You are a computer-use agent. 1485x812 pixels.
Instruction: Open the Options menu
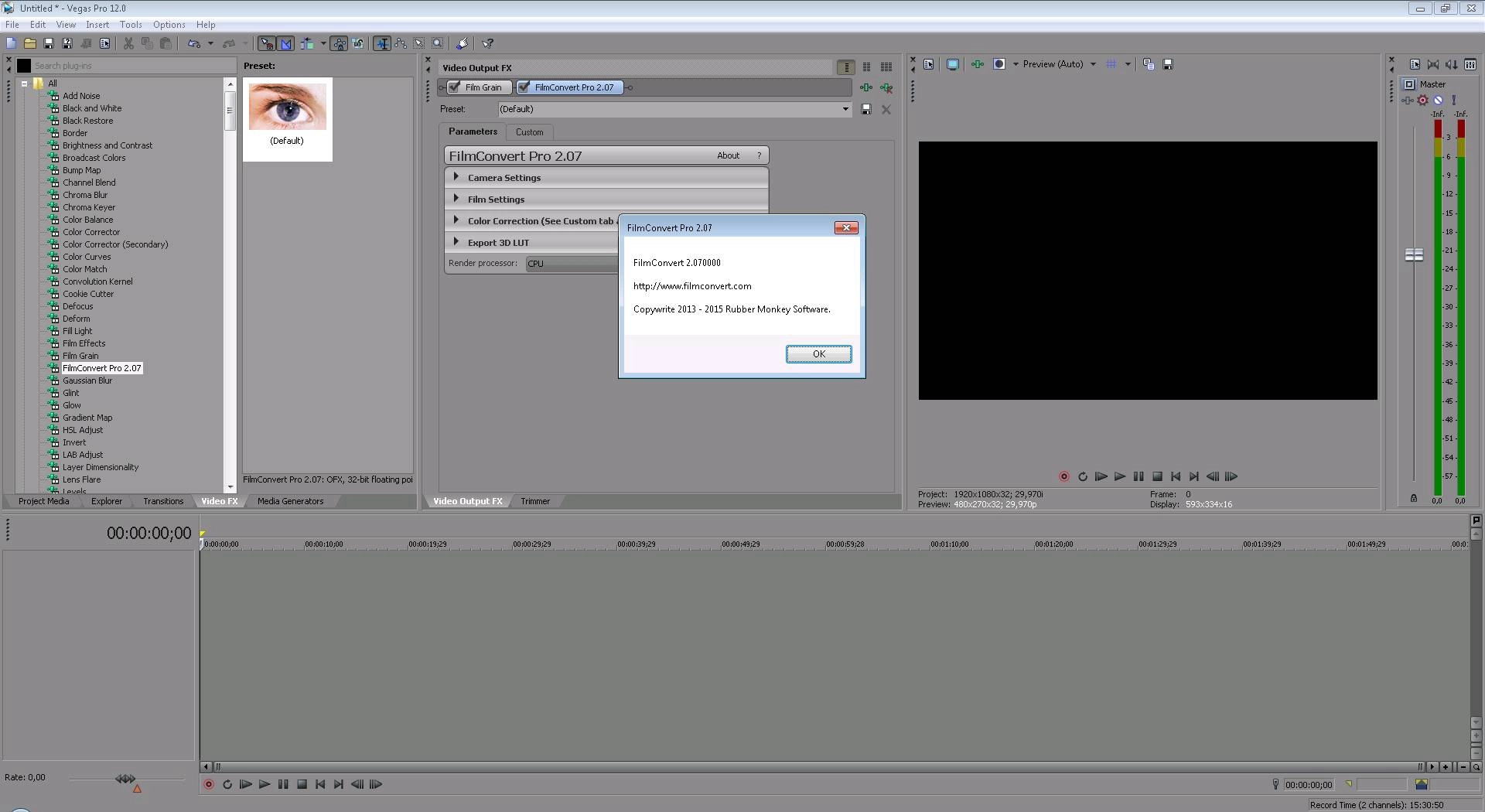pyautogui.click(x=169, y=25)
